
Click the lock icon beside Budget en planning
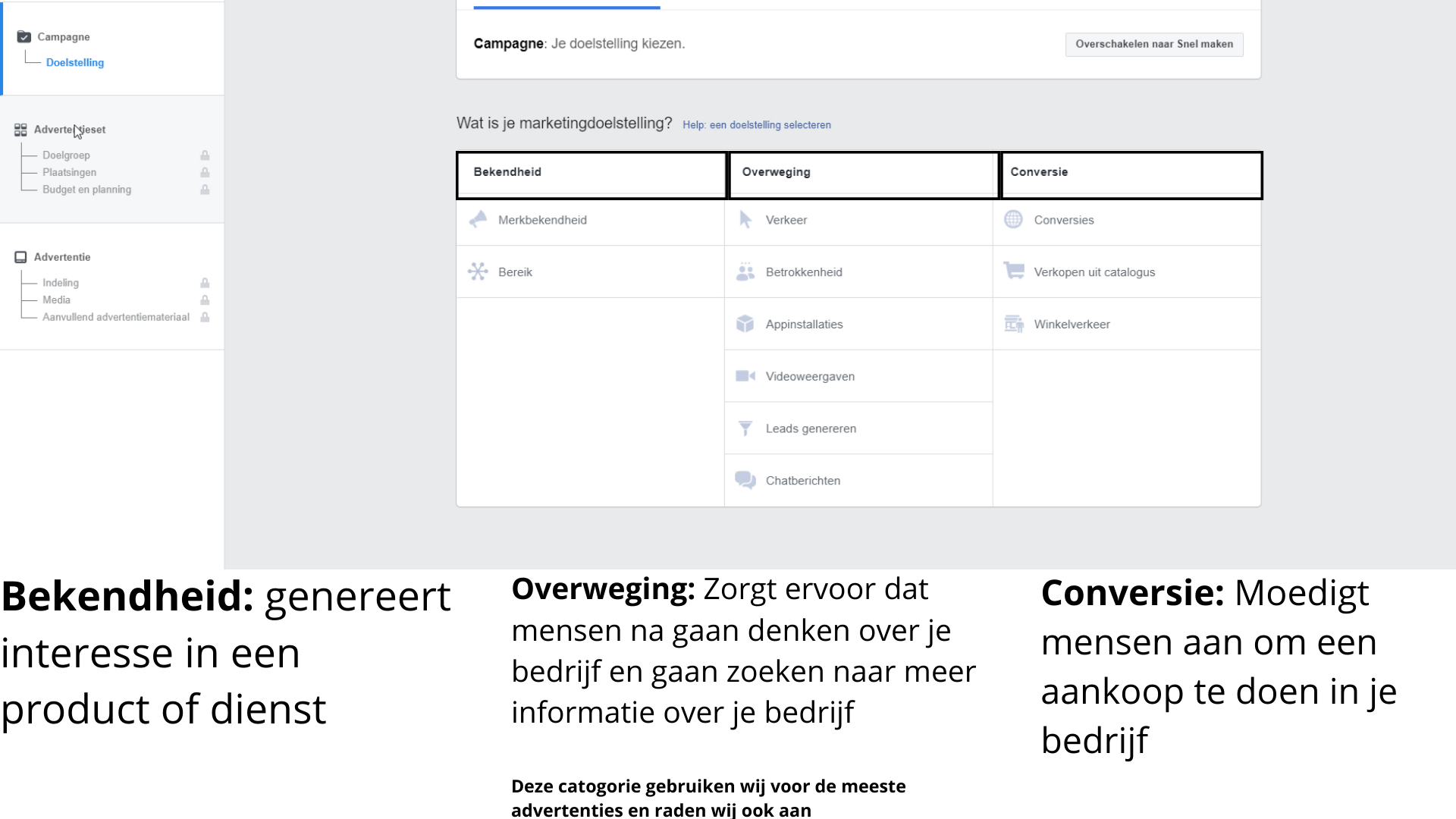(205, 190)
